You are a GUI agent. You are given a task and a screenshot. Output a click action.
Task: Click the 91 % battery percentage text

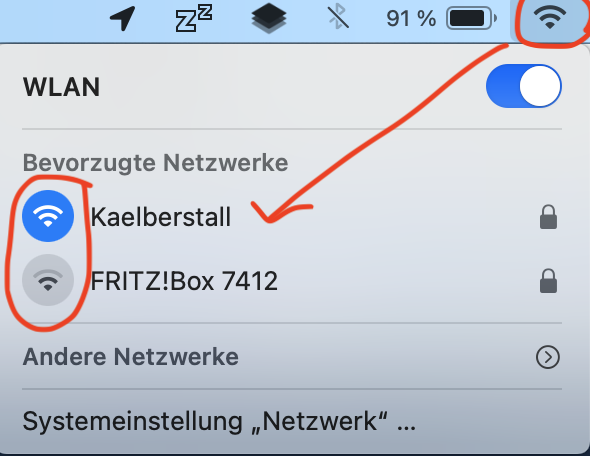(x=411, y=18)
